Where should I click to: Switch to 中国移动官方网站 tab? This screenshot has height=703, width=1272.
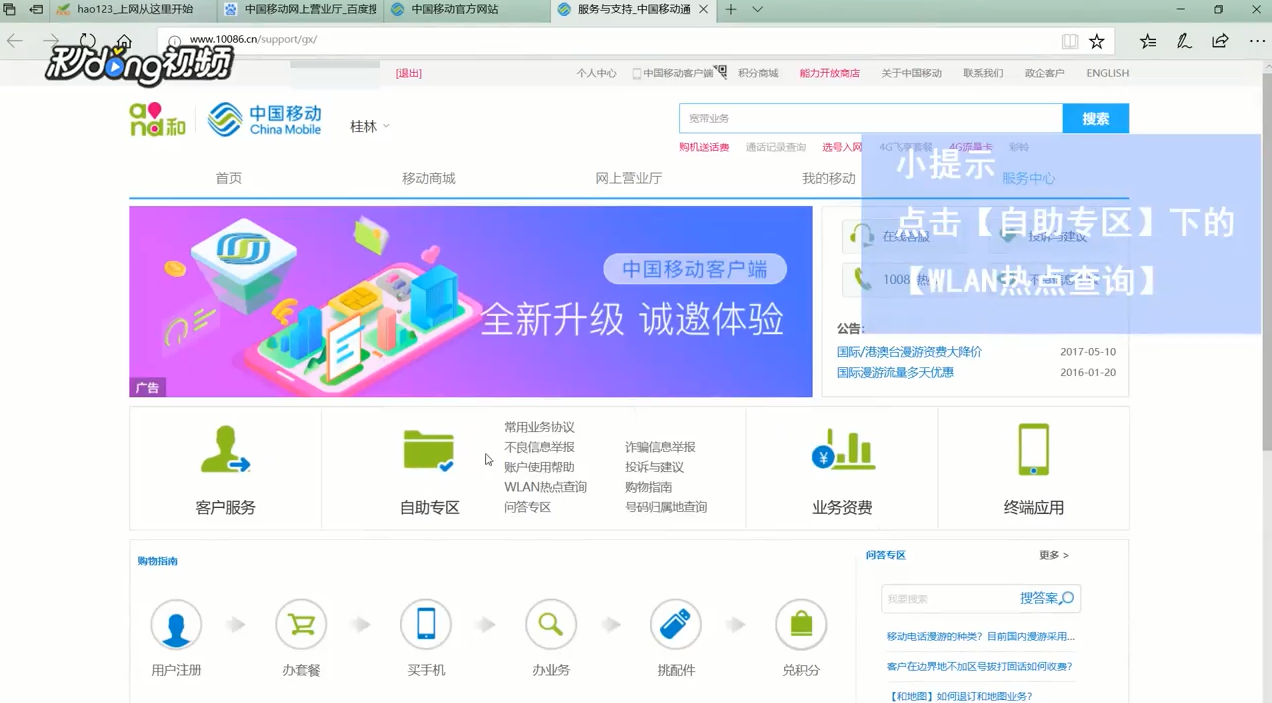(x=467, y=9)
